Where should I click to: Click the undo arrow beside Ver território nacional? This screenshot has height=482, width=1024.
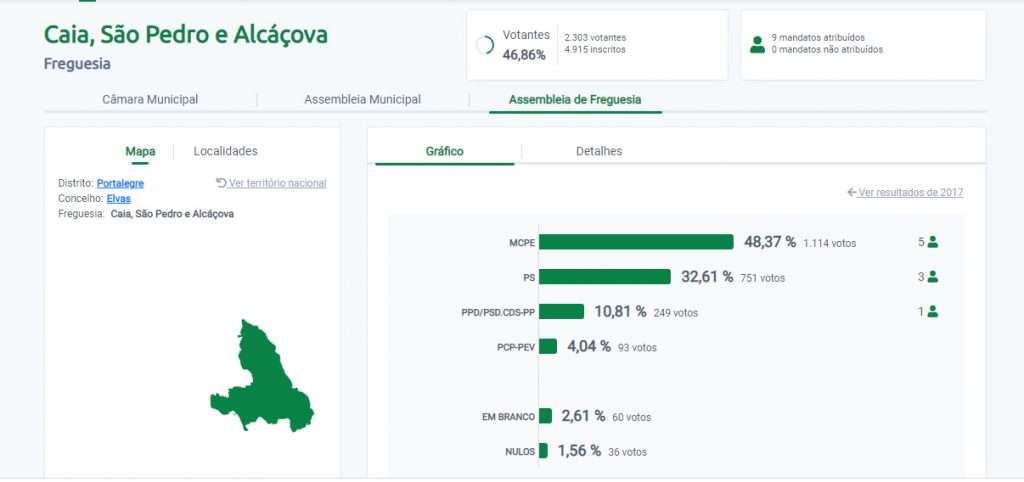point(221,183)
